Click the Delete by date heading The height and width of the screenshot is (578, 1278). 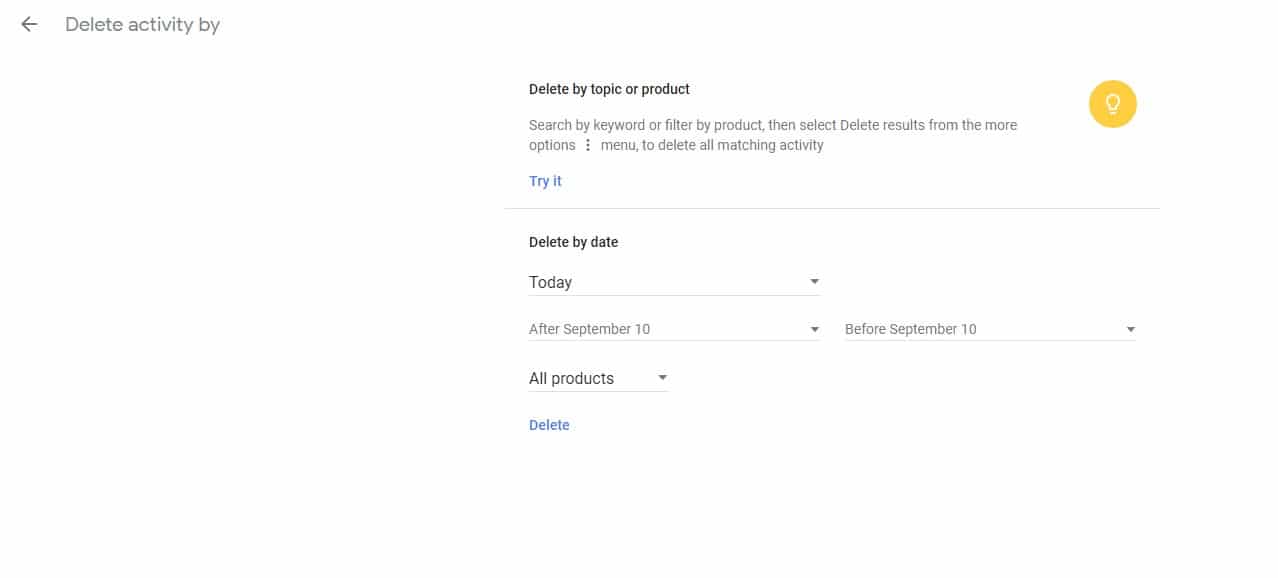pyautogui.click(x=573, y=242)
